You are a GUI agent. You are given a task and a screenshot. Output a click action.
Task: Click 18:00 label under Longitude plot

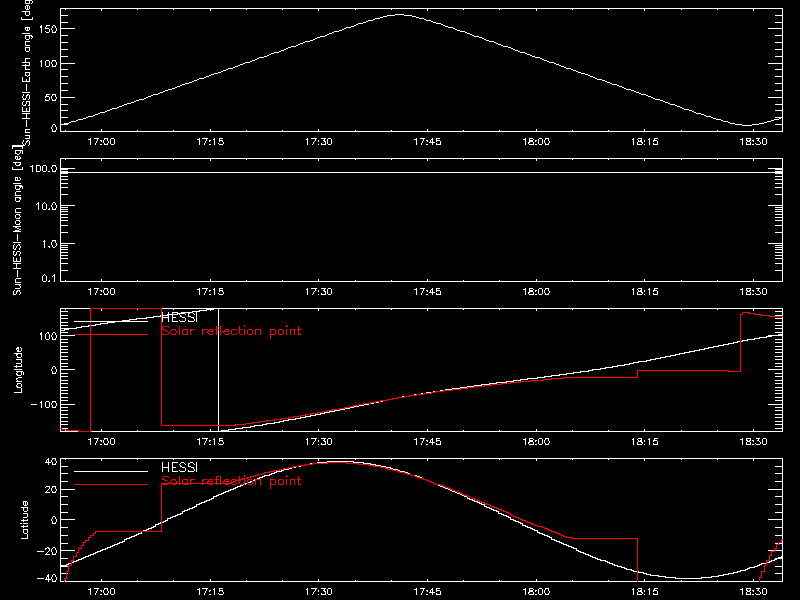pos(536,442)
